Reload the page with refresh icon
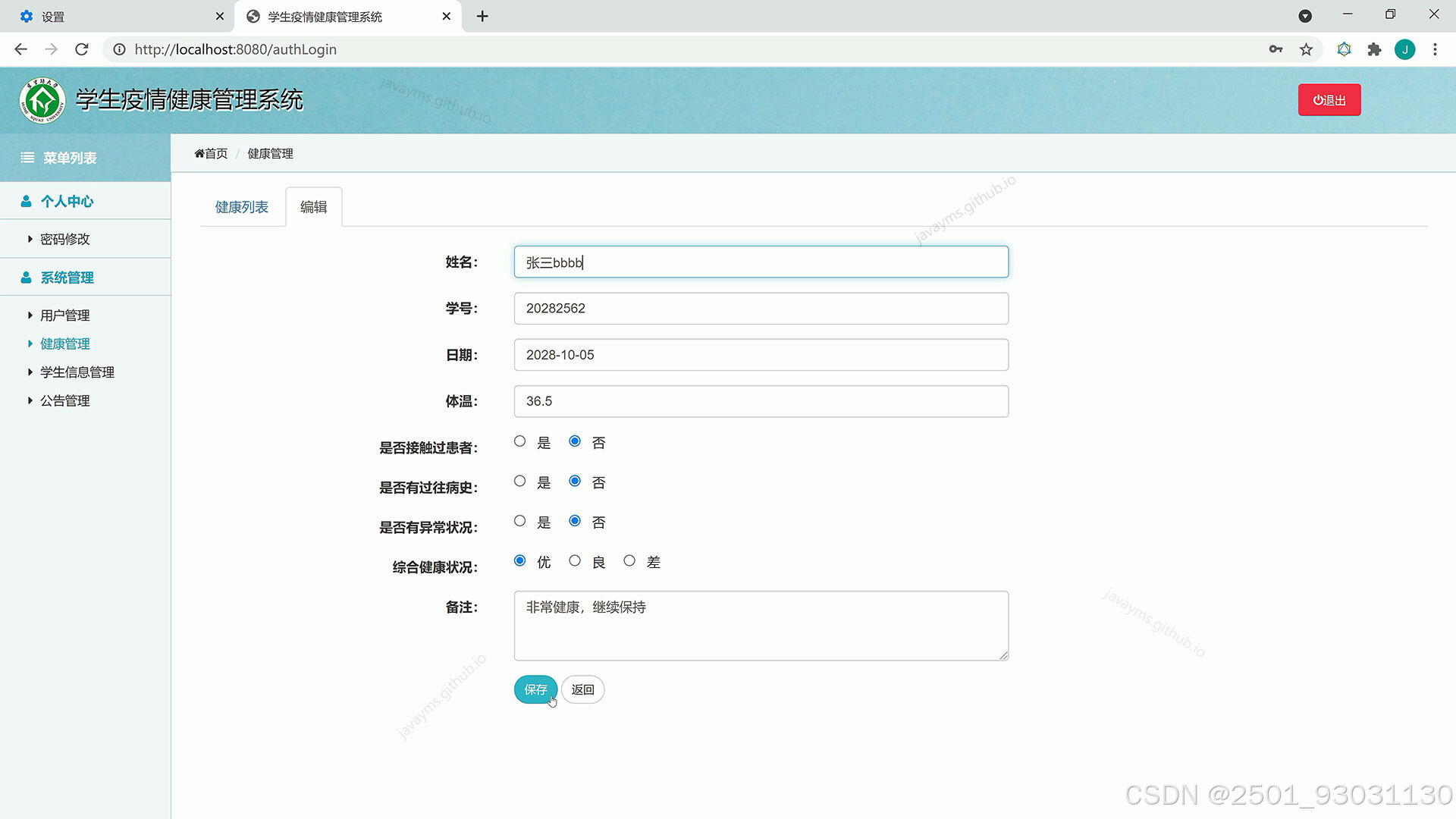 82,49
